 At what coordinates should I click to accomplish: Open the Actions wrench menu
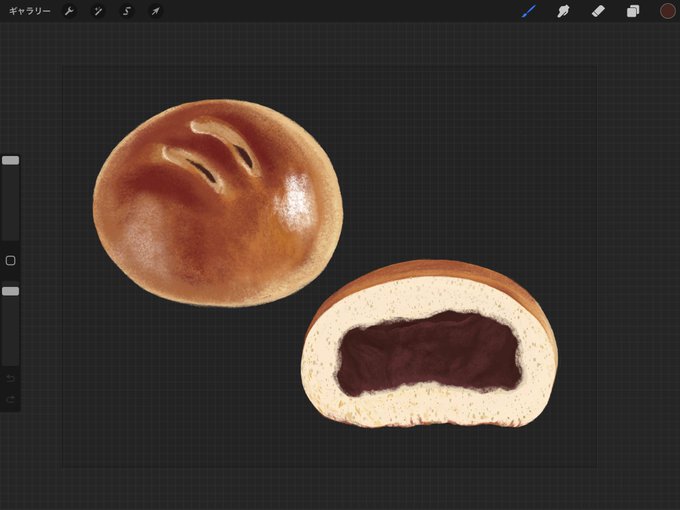click(x=69, y=11)
